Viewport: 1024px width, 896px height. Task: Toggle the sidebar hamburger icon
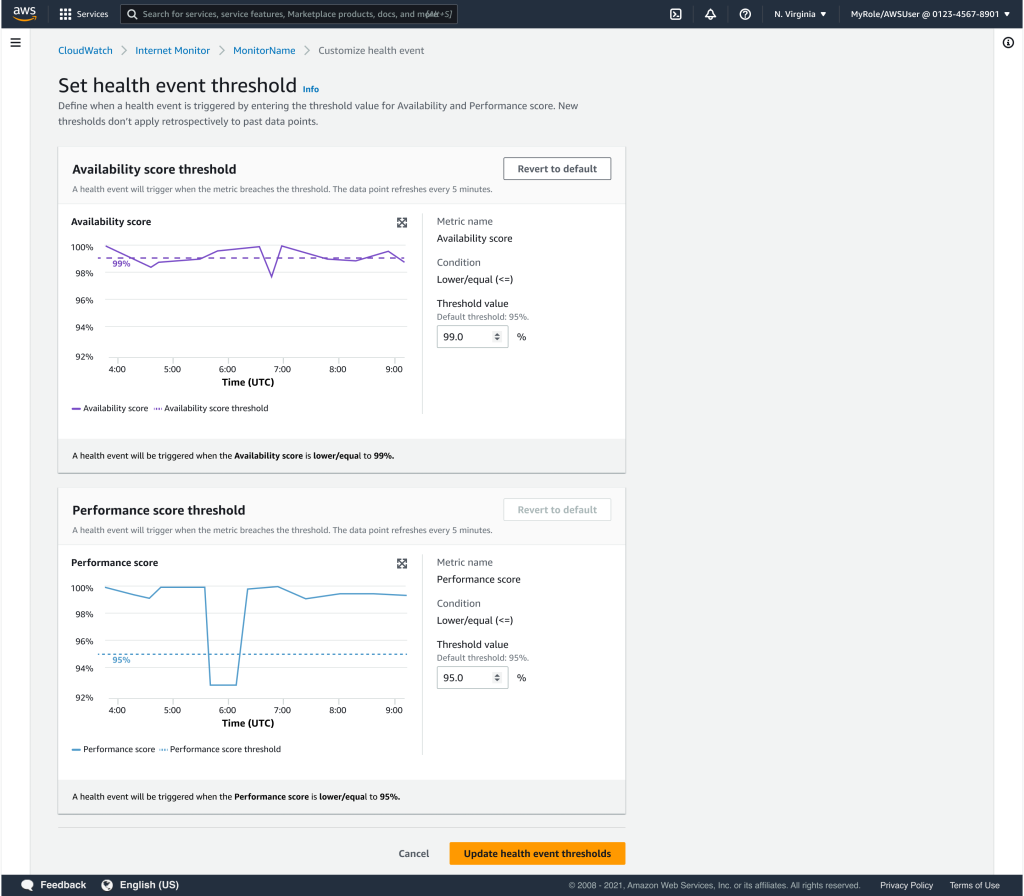(15, 42)
